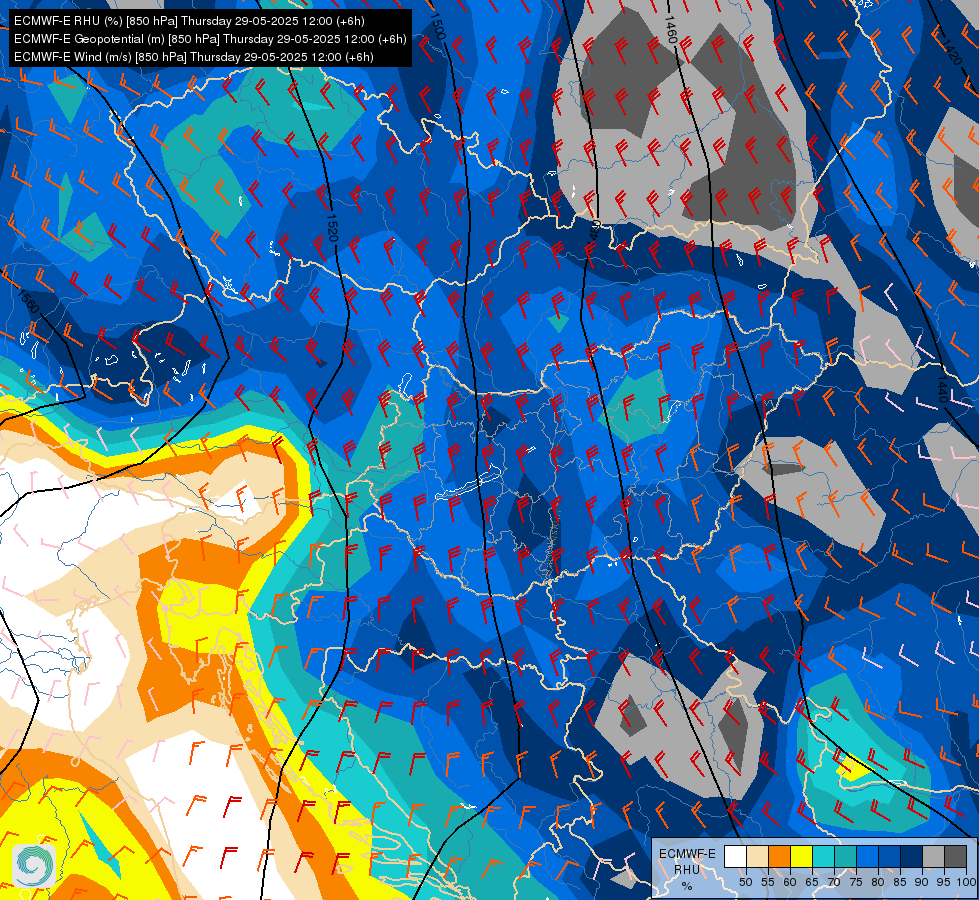
Task: Click the 1560 contour label
Action: pos(28,302)
